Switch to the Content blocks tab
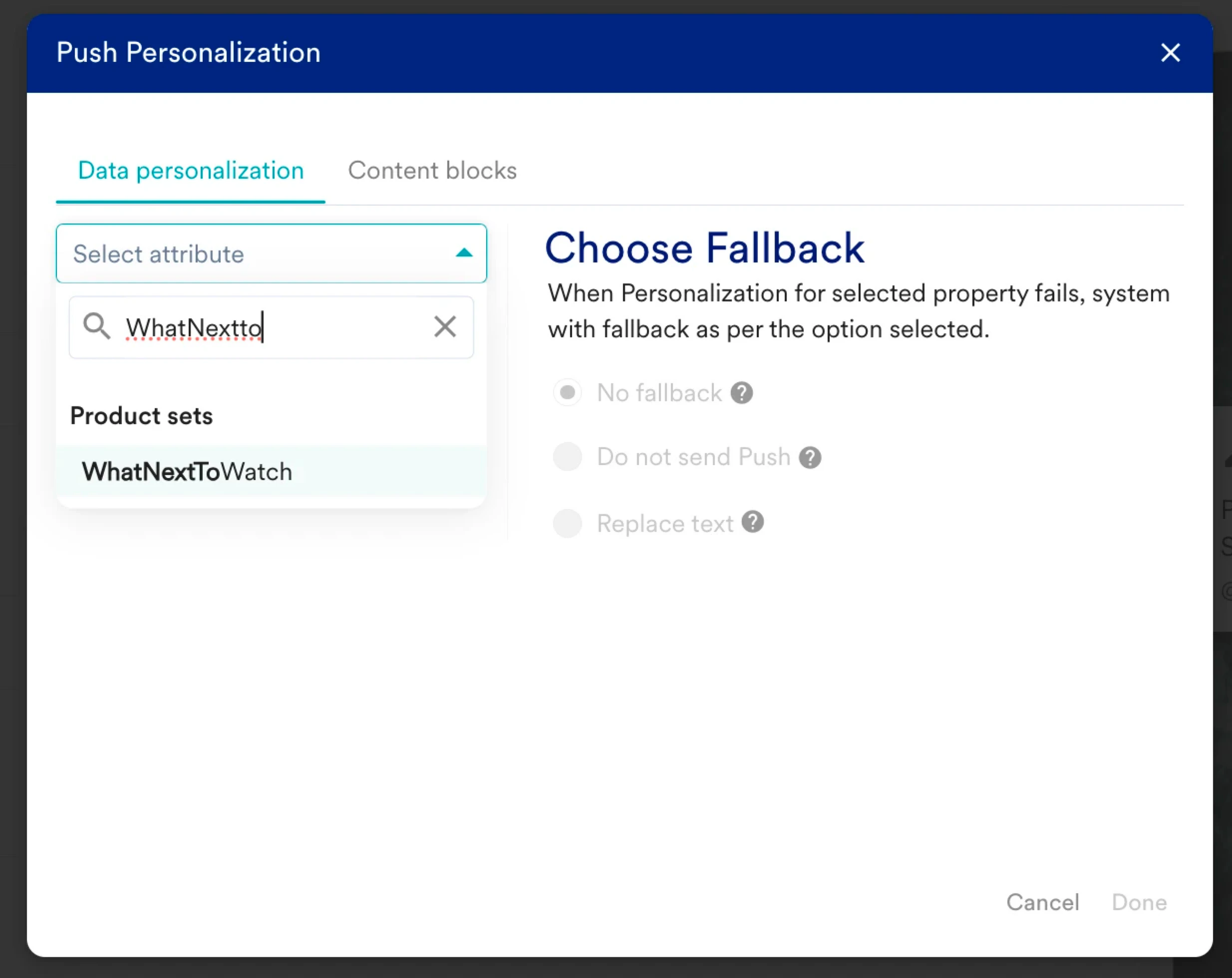The image size is (1232, 978). (x=432, y=170)
